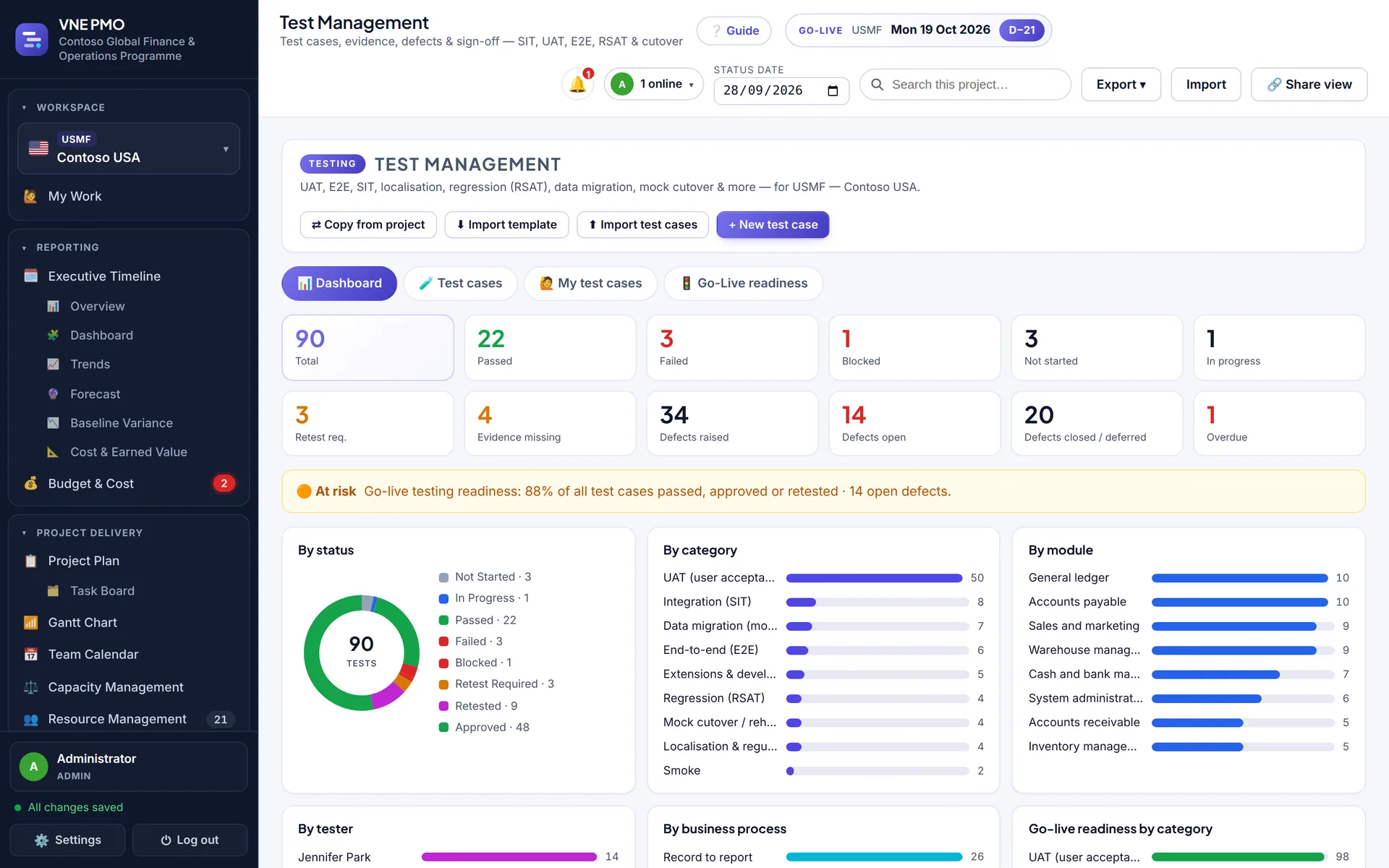Click the Cost & Earned Value icon
Screen dimensions: 1389x868
(53, 451)
